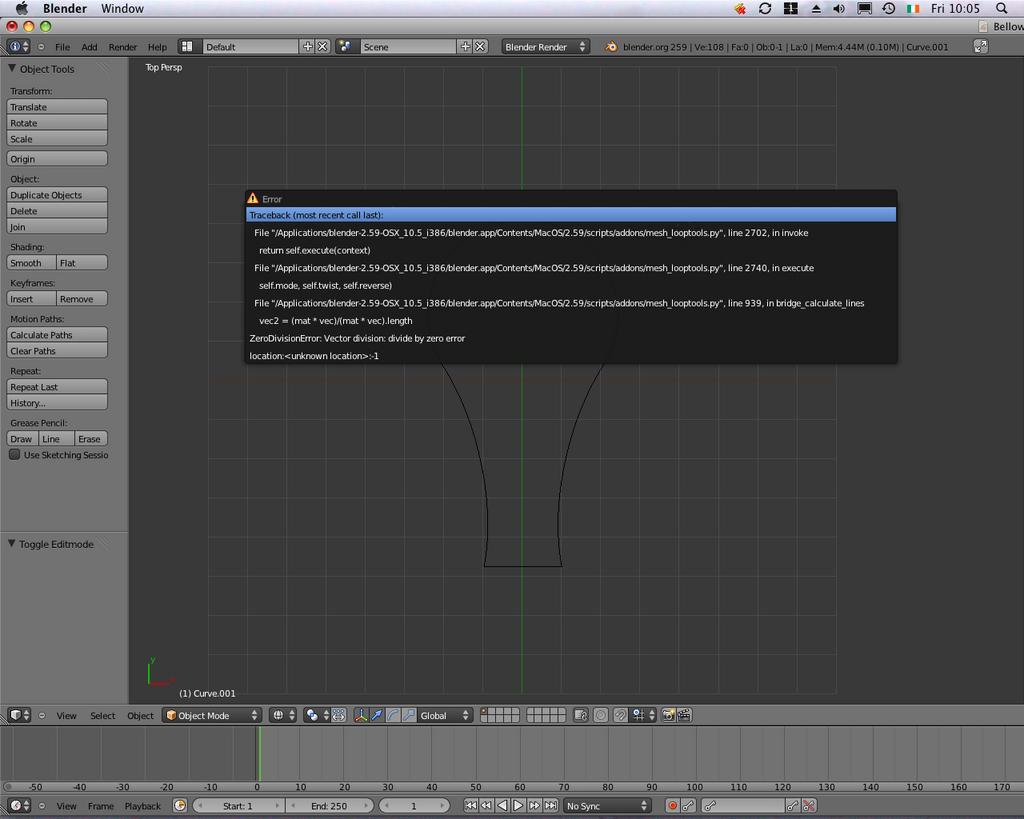Add new scene with plus icon

tap(465, 46)
